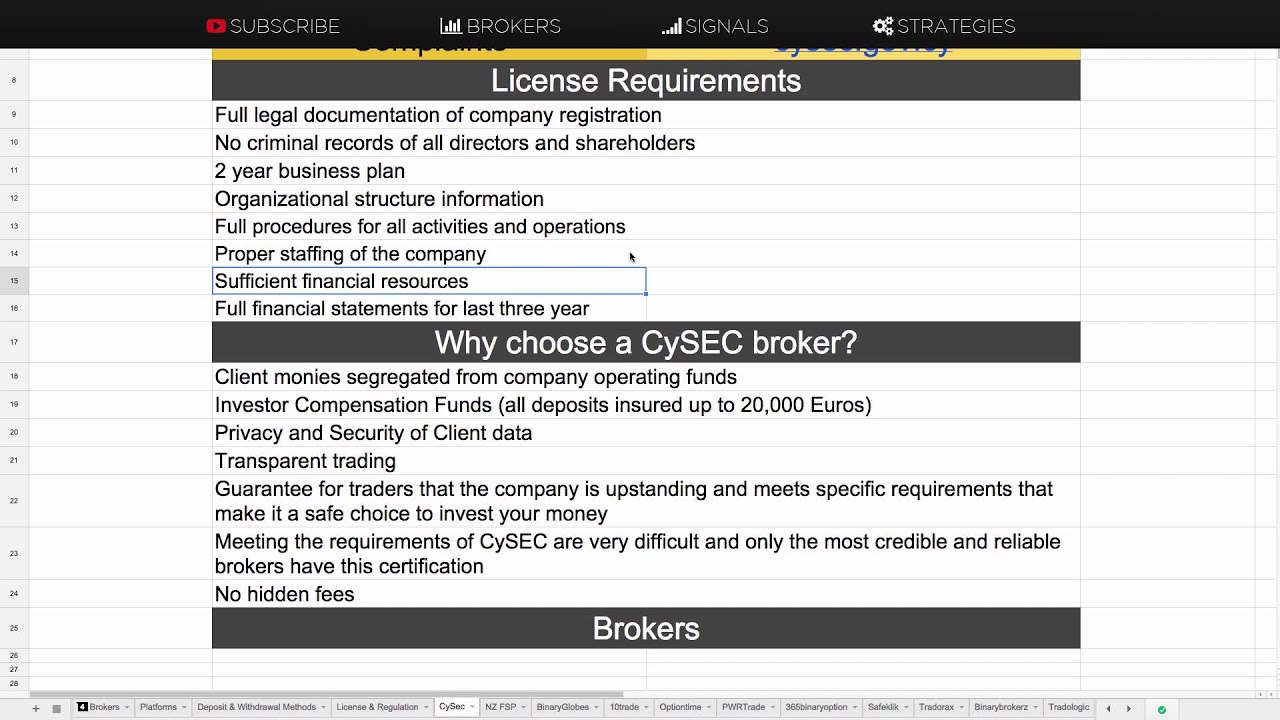Select 'Full procedures for all activities' cell
The height and width of the screenshot is (720, 1280).
click(x=429, y=227)
